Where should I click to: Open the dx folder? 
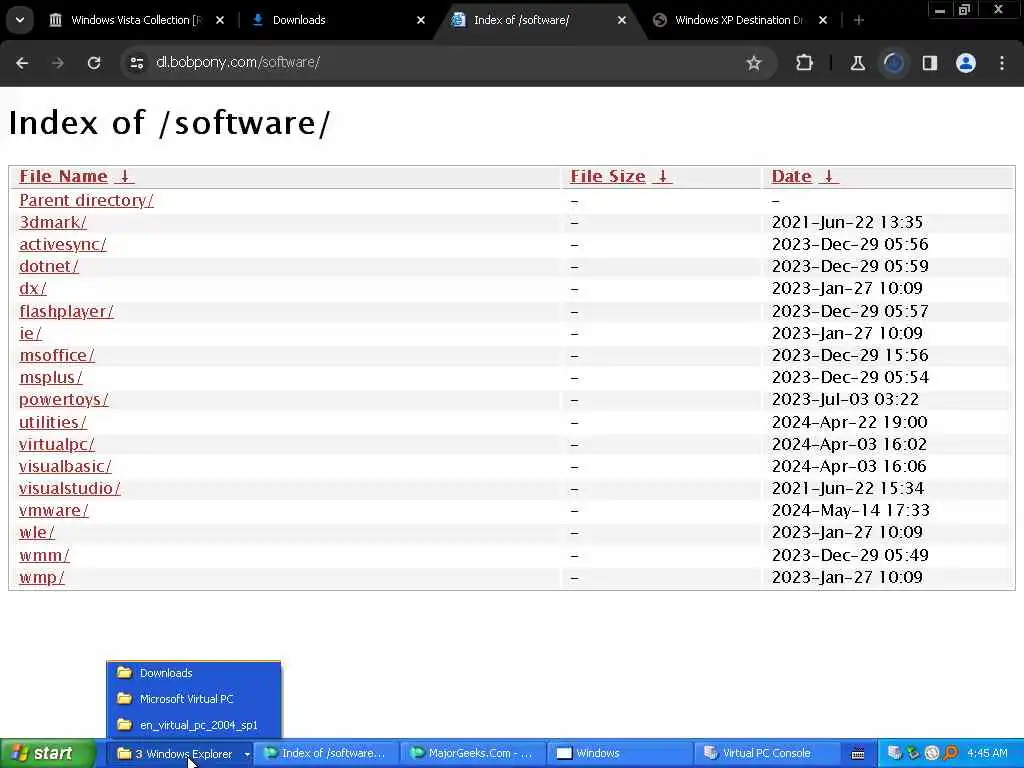[x=33, y=289]
